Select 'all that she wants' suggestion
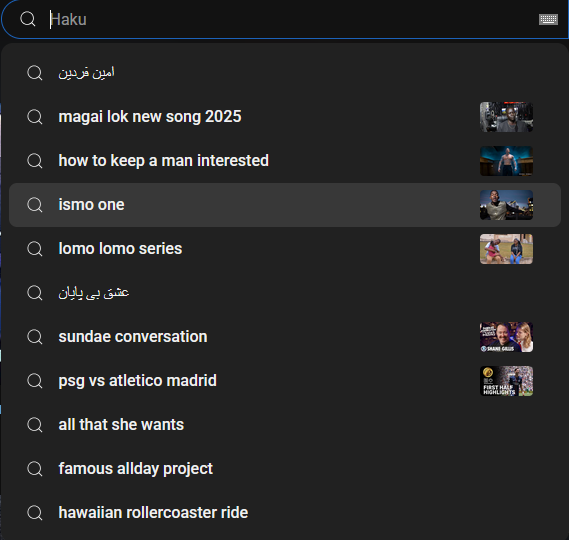Viewport: 569px width, 540px height. 285,425
